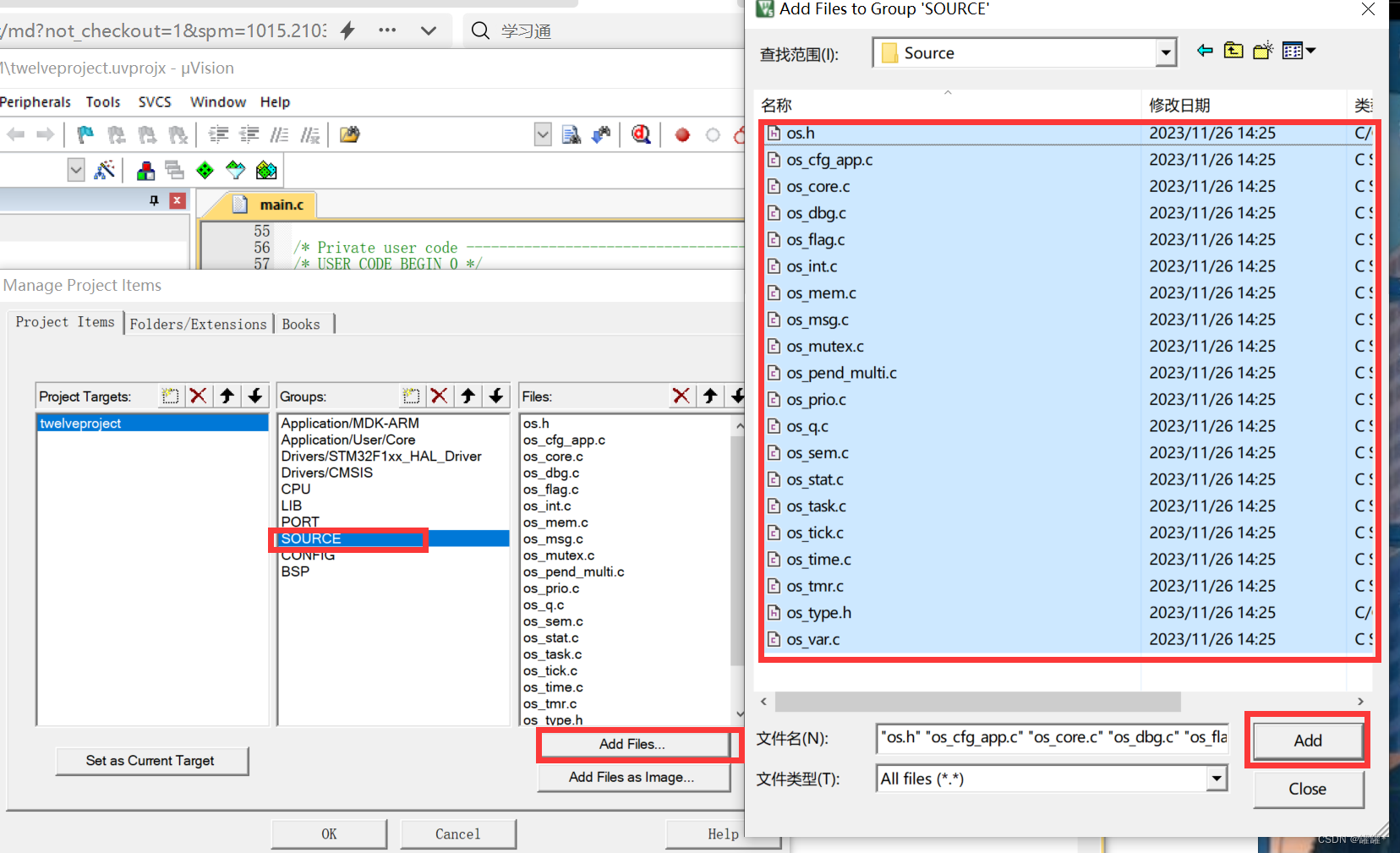Image resolution: width=1400 pixels, height=853 pixels.
Task: Open target options magic wand icon
Action: coord(105,170)
